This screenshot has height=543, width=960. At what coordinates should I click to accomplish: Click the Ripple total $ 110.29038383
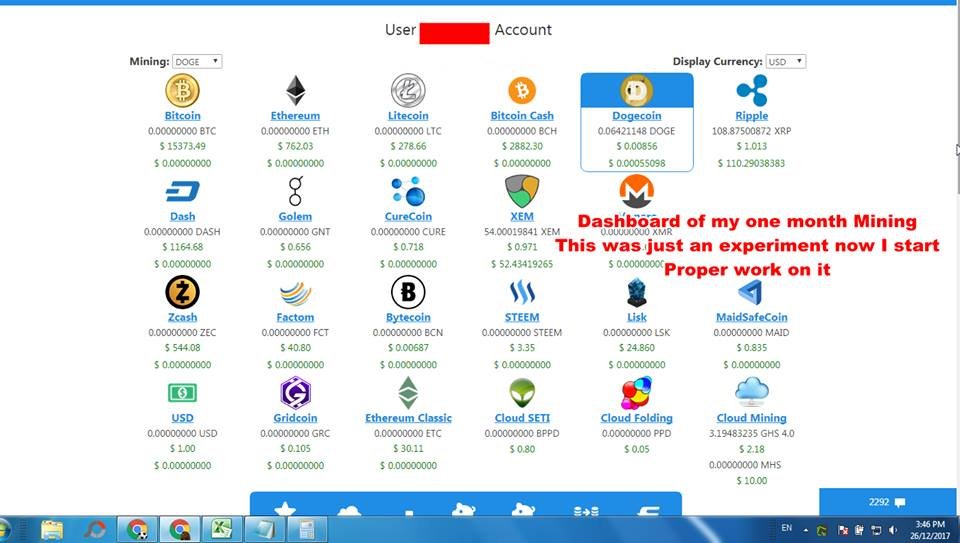[x=751, y=163]
